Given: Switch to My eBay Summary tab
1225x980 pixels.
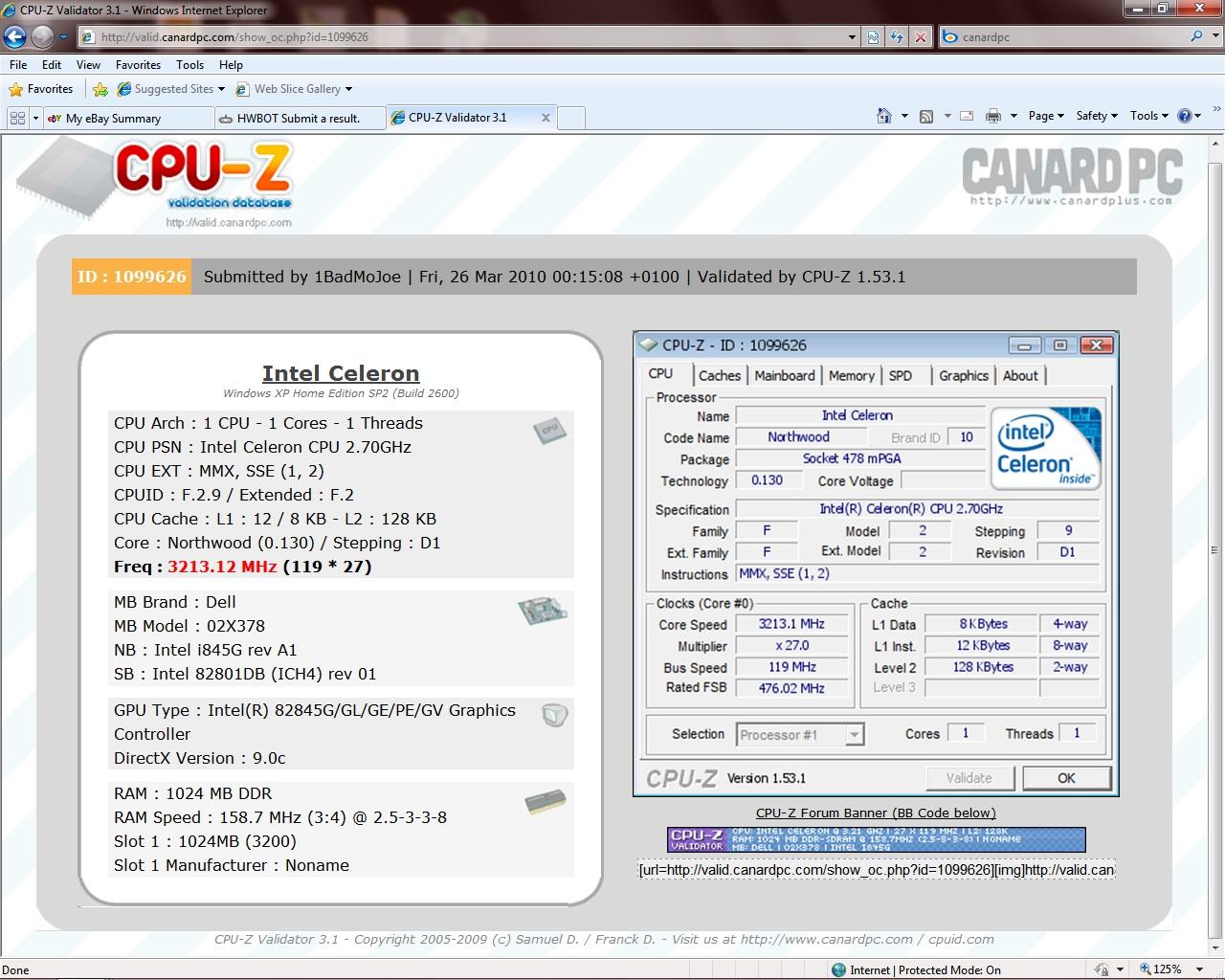Looking at the screenshot, I should point(128,118).
